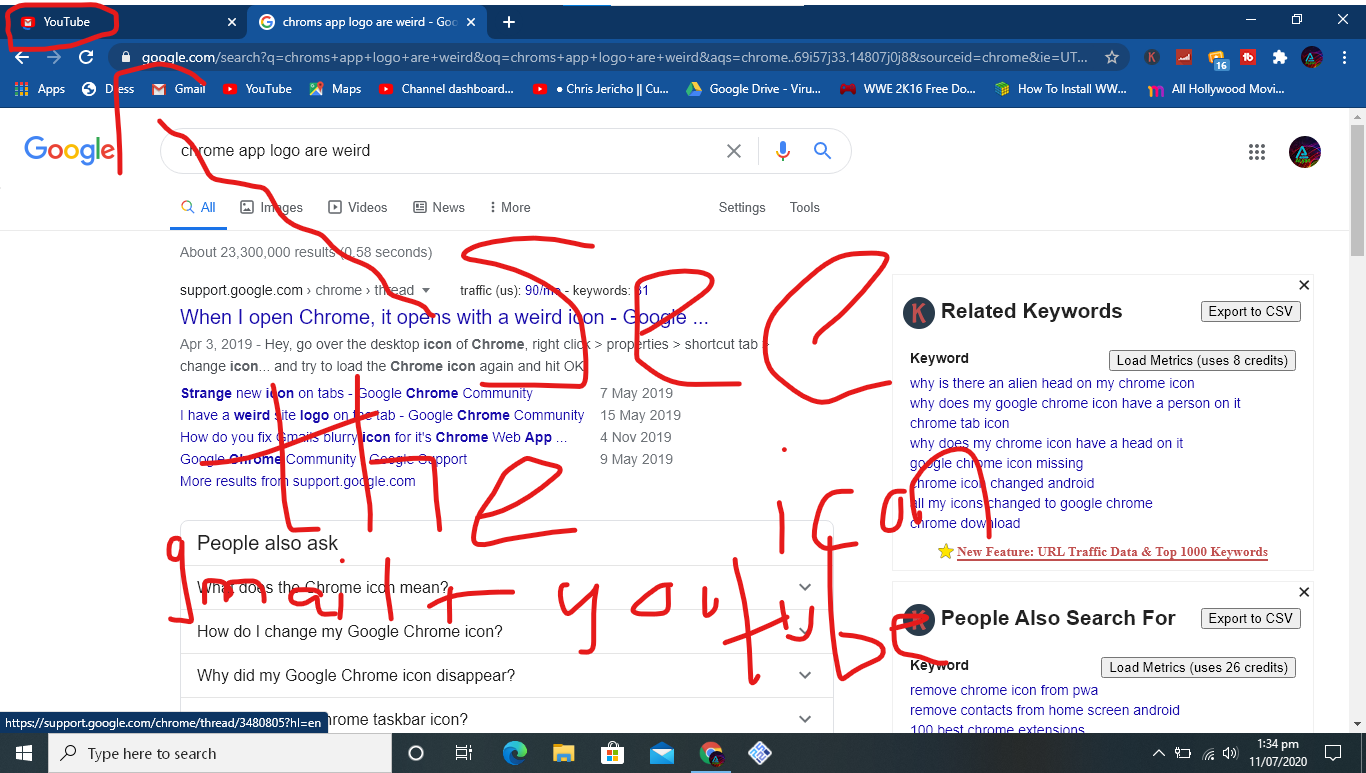Click the Google logo to go home
Screen dimensions: 1366x773
[x=70, y=151]
